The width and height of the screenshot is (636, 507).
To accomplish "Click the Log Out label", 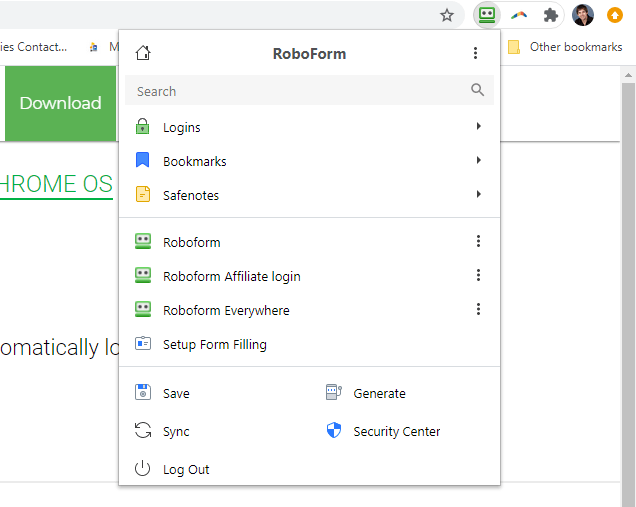I will 186,470.
